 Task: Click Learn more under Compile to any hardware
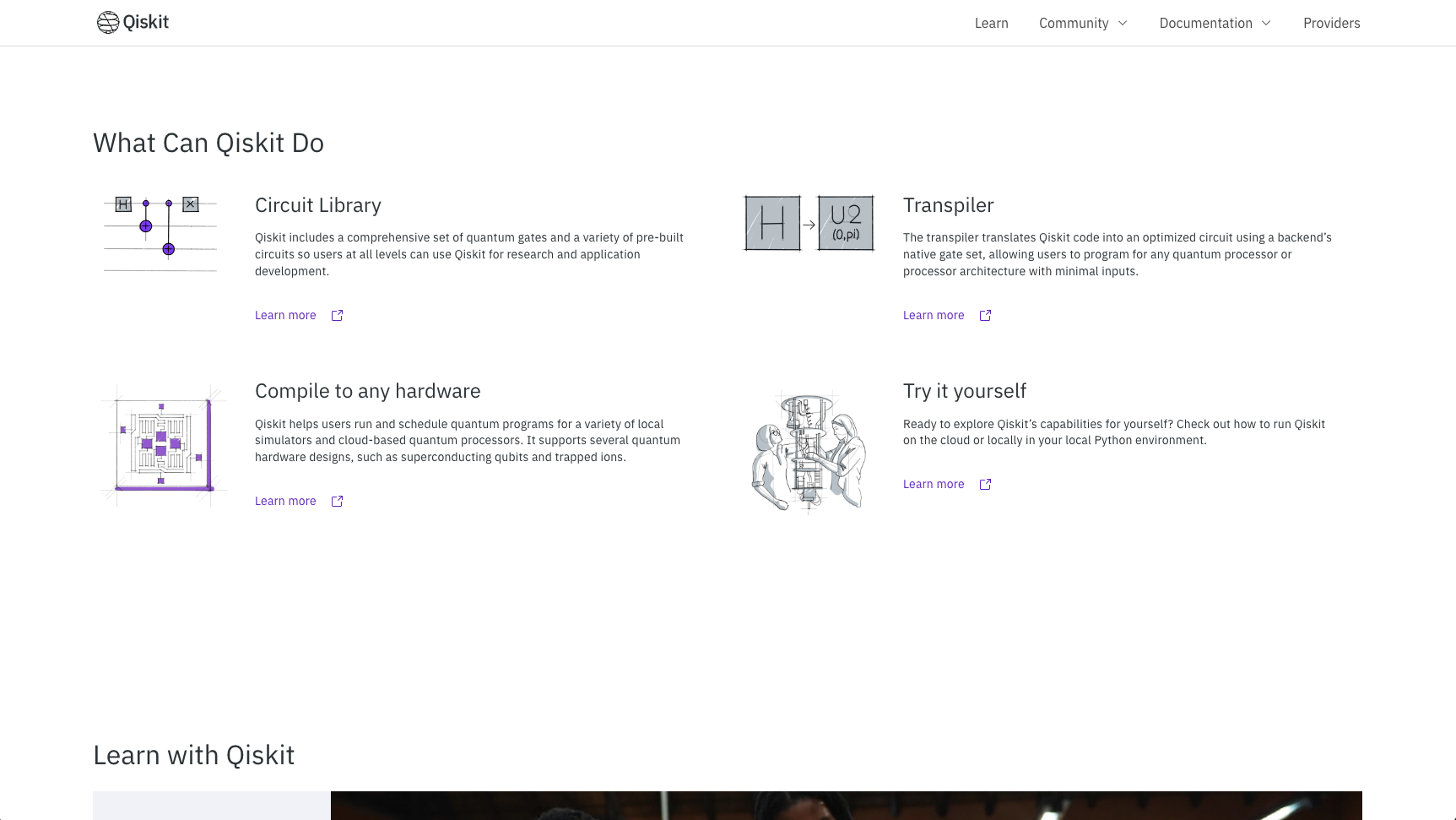(x=285, y=501)
